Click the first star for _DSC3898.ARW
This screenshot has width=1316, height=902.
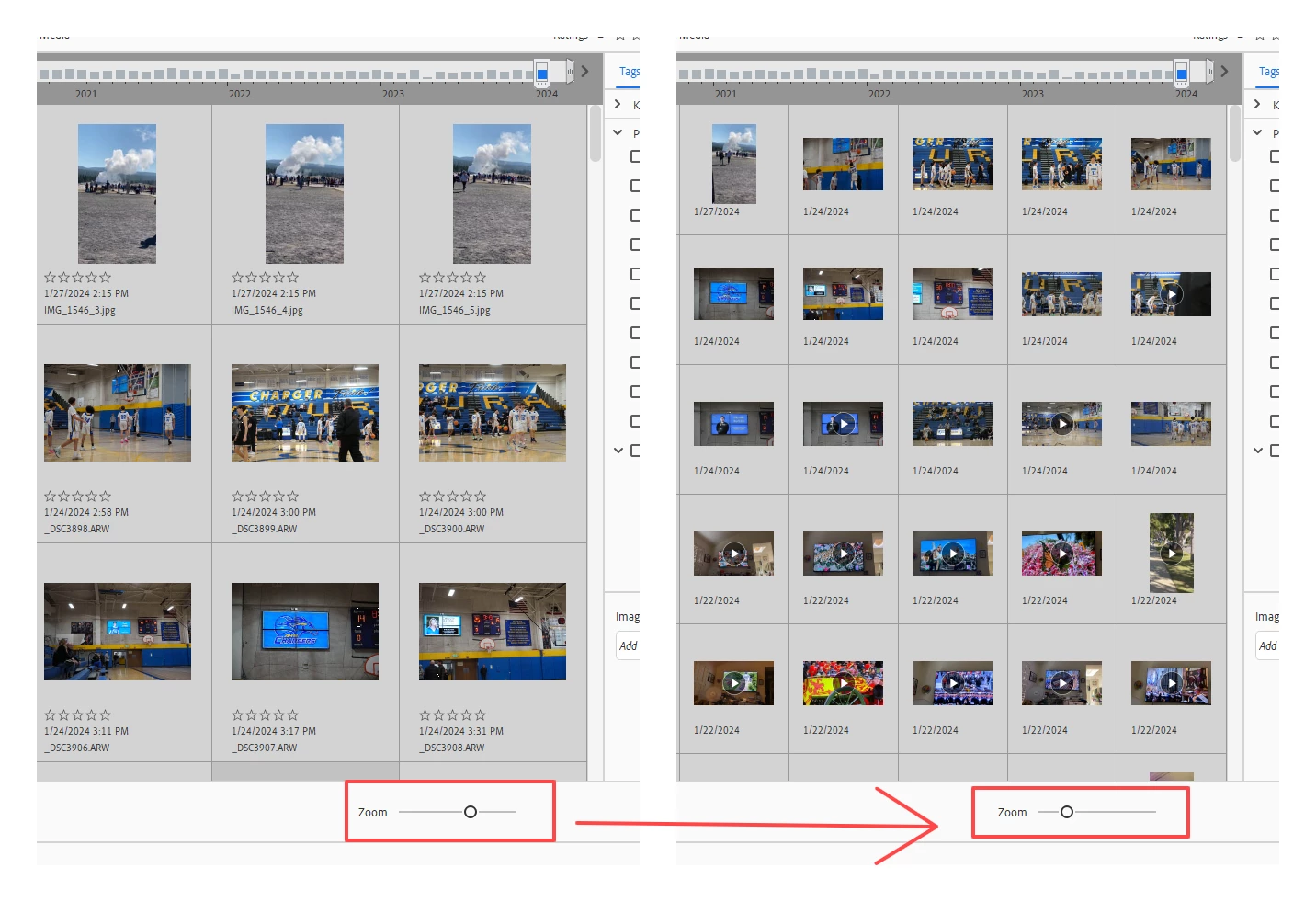50,496
